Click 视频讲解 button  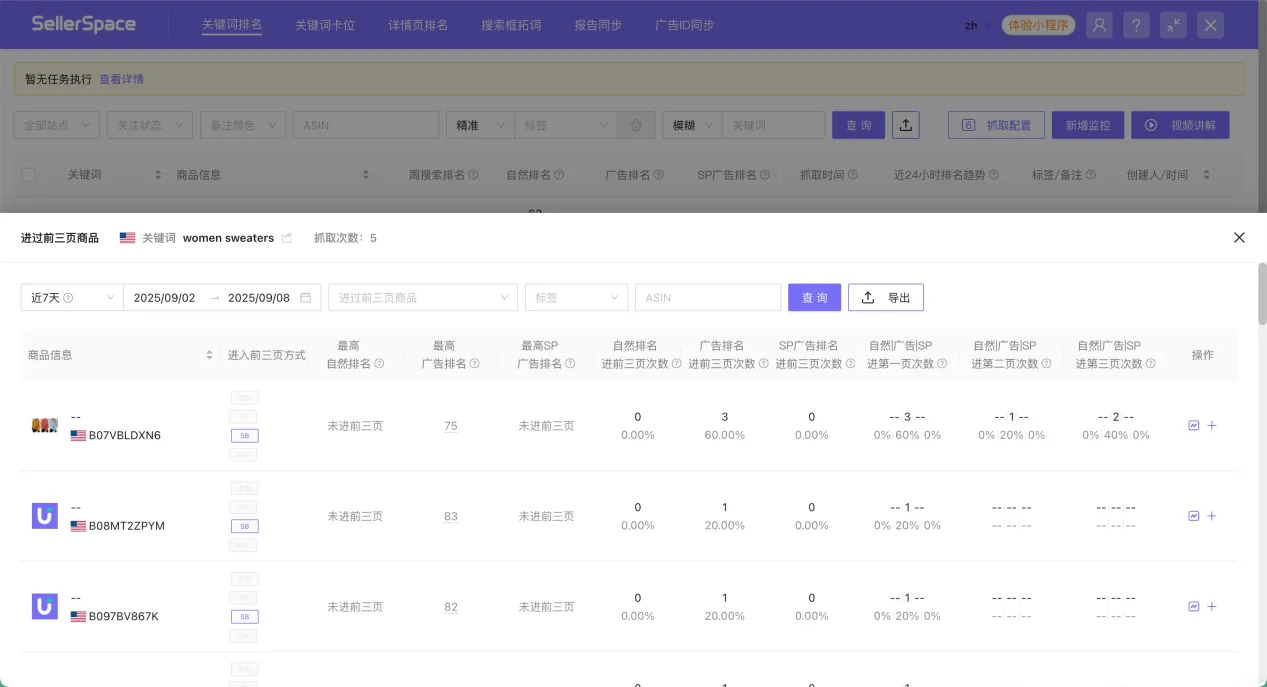(x=1180, y=125)
